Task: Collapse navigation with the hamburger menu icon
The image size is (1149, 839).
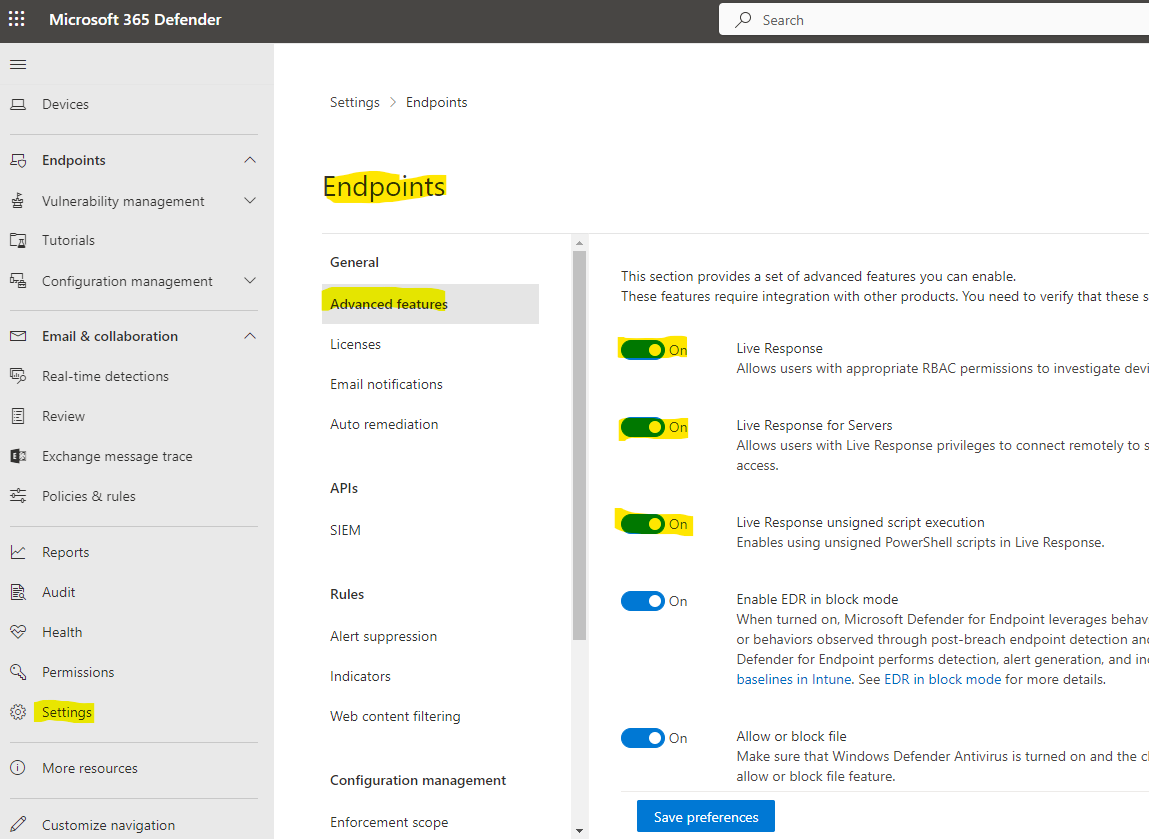Action: point(18,64)
